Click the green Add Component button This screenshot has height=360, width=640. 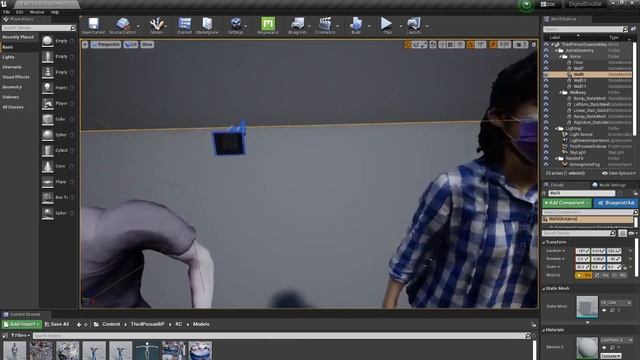[x=567, y=203]
